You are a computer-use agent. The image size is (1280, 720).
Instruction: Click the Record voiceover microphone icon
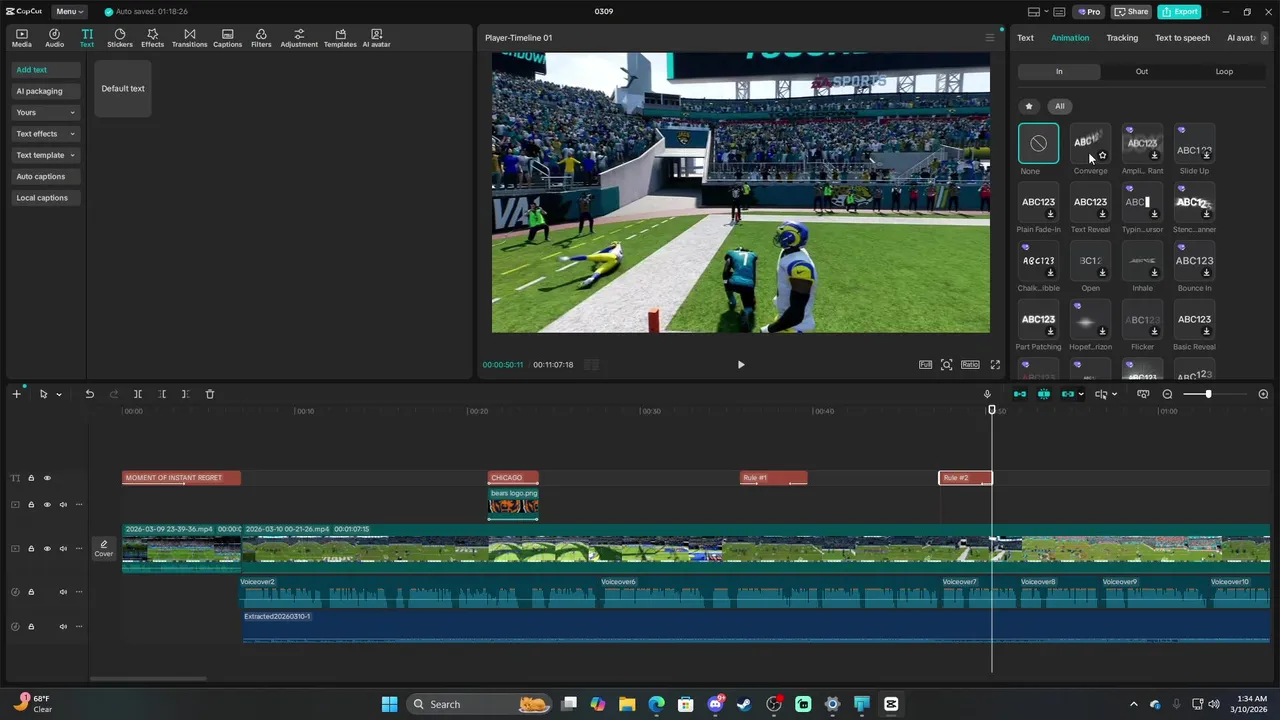coord(987,394)
